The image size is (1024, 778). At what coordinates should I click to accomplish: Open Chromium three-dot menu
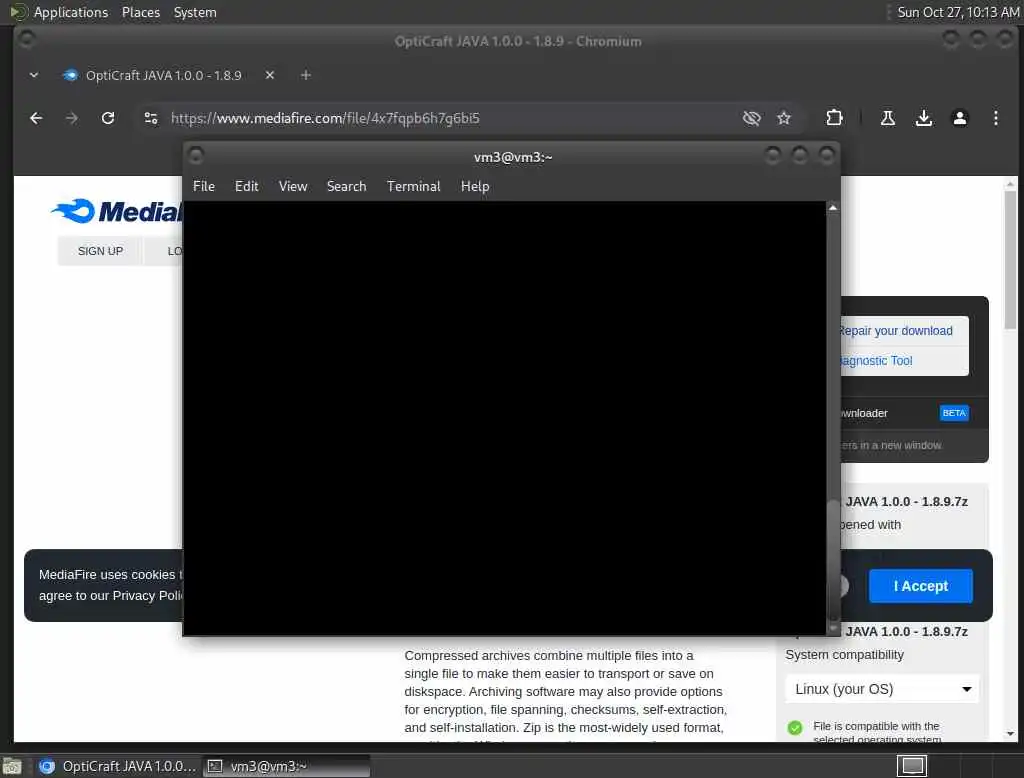tap(995, 118)
